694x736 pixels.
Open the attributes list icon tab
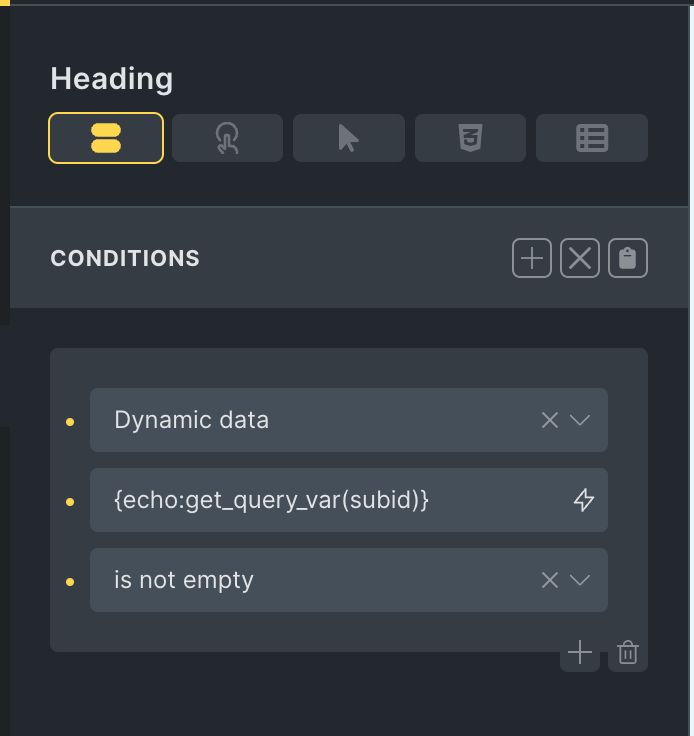[x=591, y=138]
